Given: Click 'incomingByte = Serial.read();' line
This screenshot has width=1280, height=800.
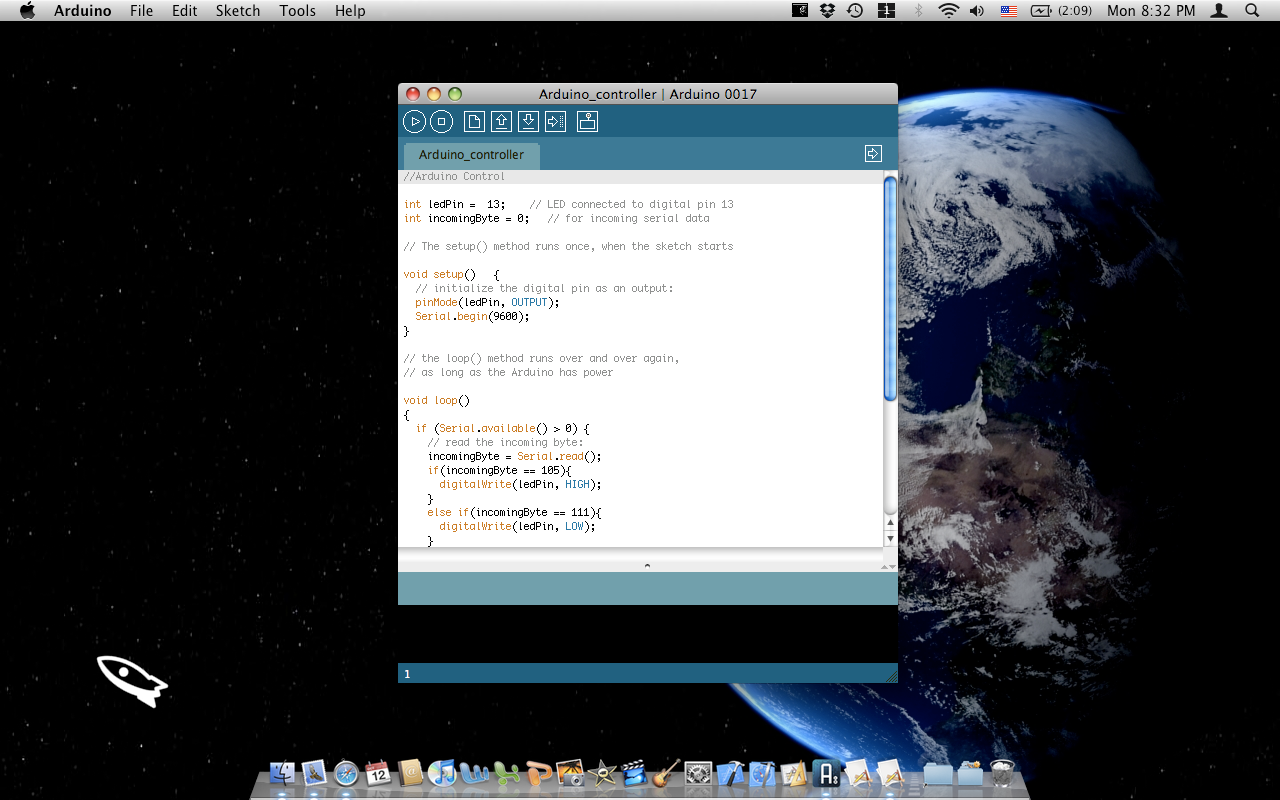Looking at the screenshot, I should [x=514, y=456].
